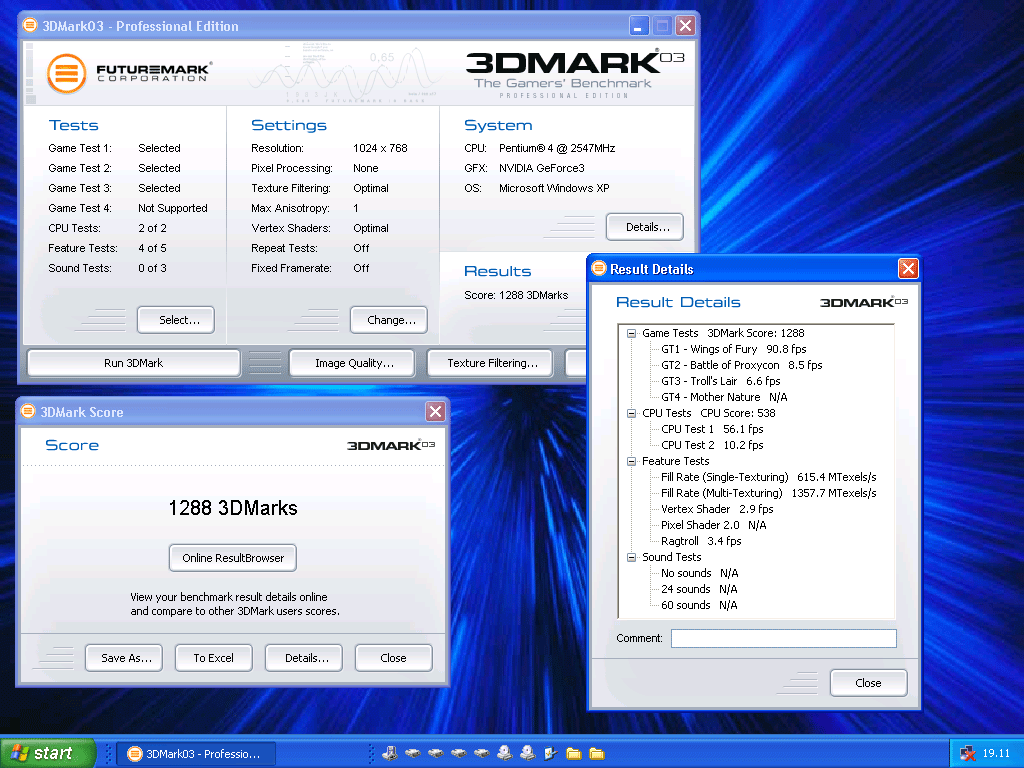
Task: Select Fill Rate (Multi-Texturing) row
Action: (768, 493)
